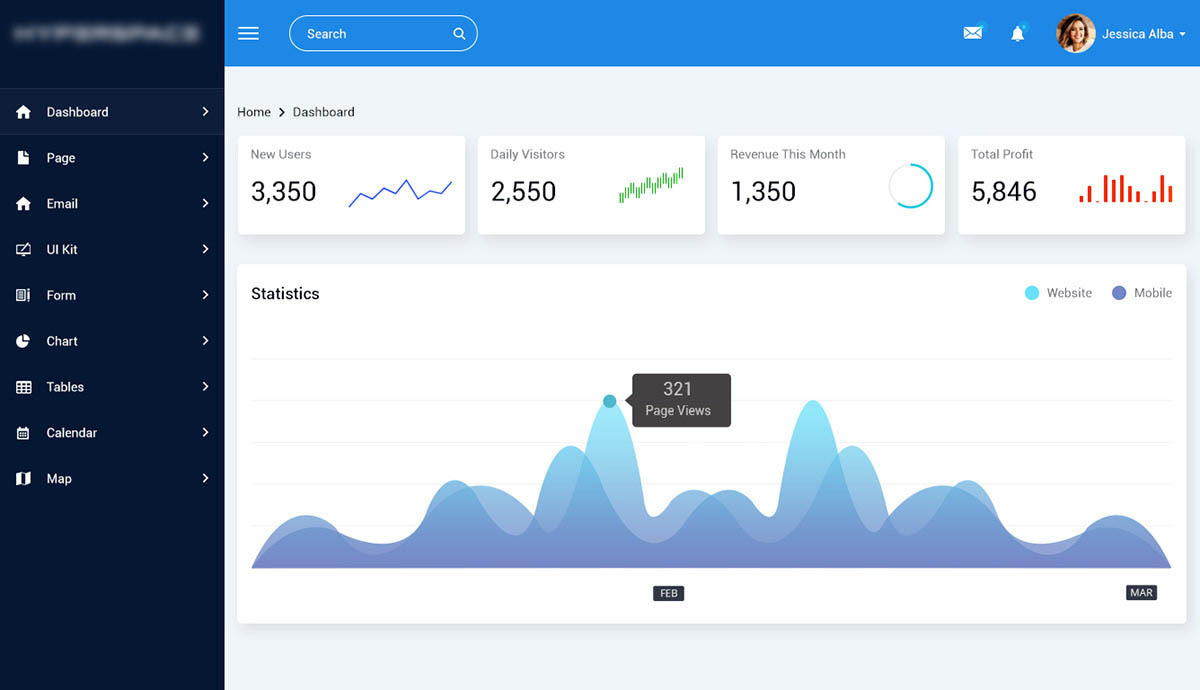The height and width of the screenshot is (690, 1200).
Task: Expand the Page menu chevron
Action: click(205, 158)
